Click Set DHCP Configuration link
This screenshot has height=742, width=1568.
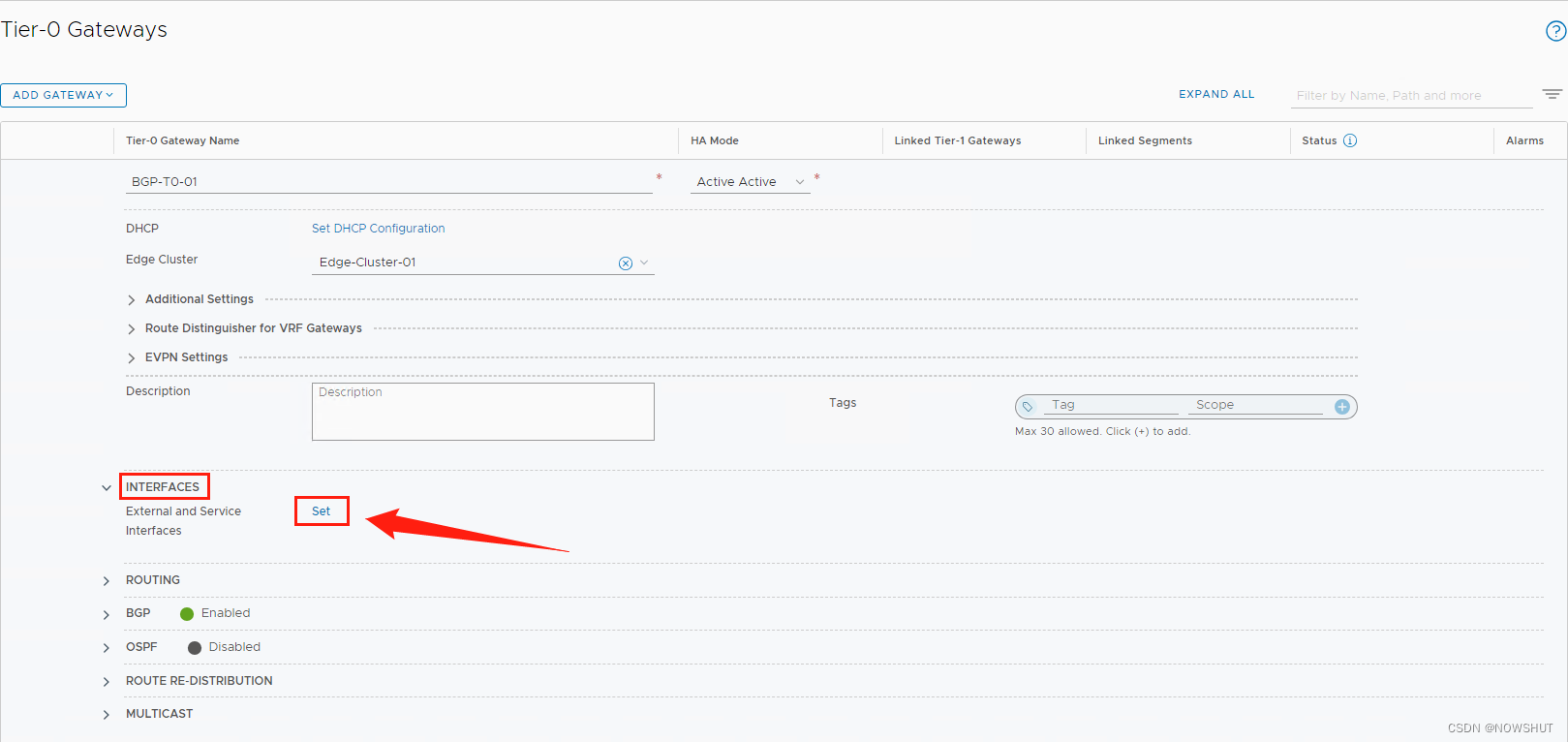[379, 229]
